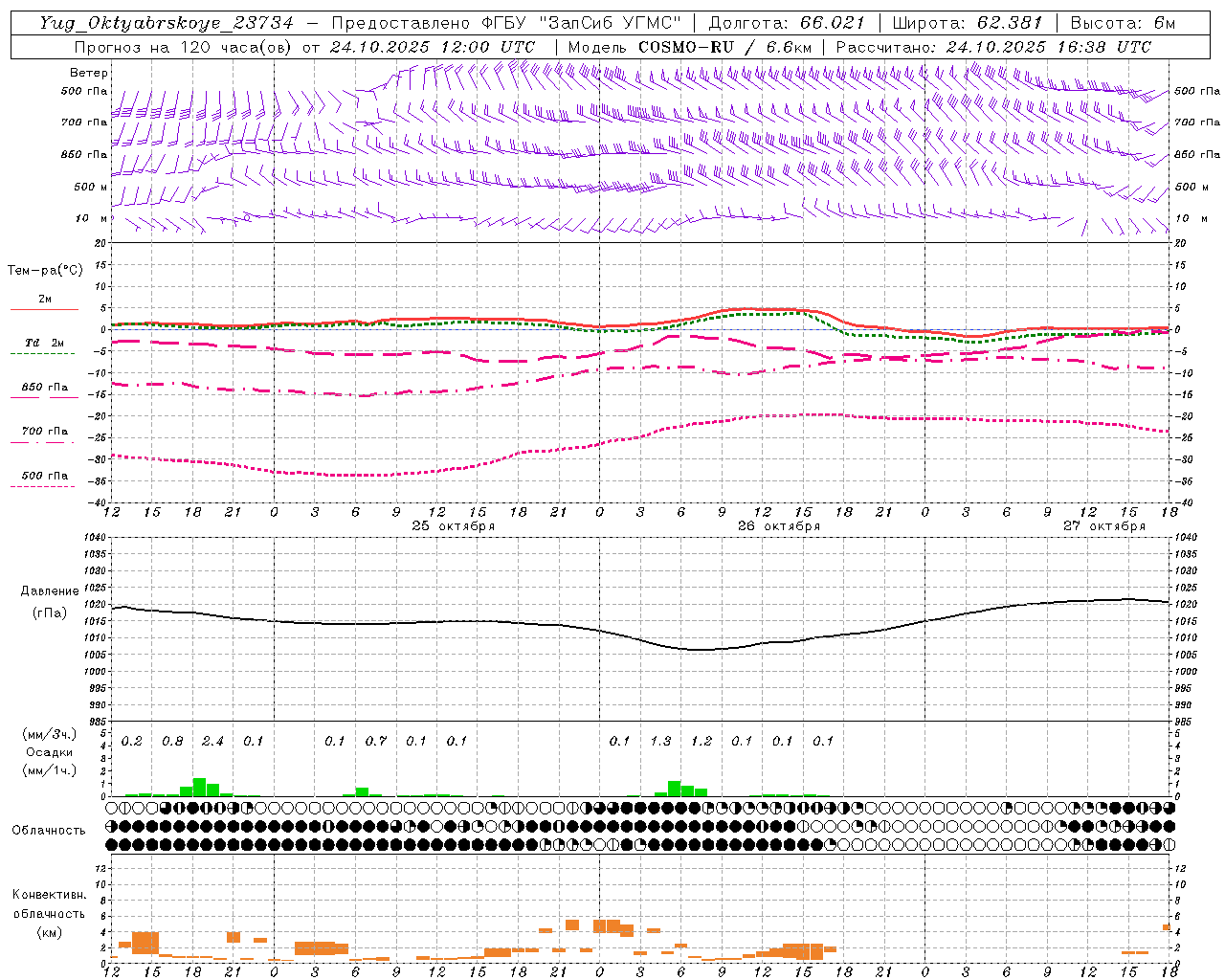Image resolution: width=1225 pixels, height=980 pixels.
Task: Click the Широта: 62.381 header value
Action: [968, 23]
